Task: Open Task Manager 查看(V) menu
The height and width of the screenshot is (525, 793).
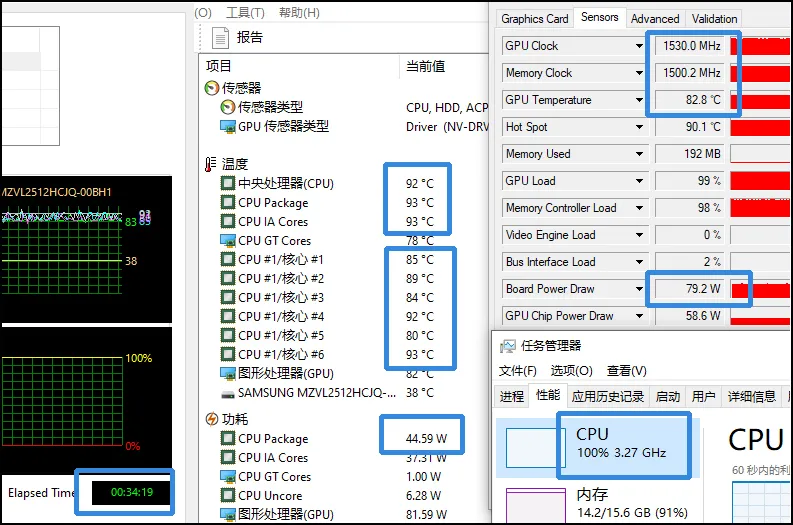Action: tap(627, 371)
